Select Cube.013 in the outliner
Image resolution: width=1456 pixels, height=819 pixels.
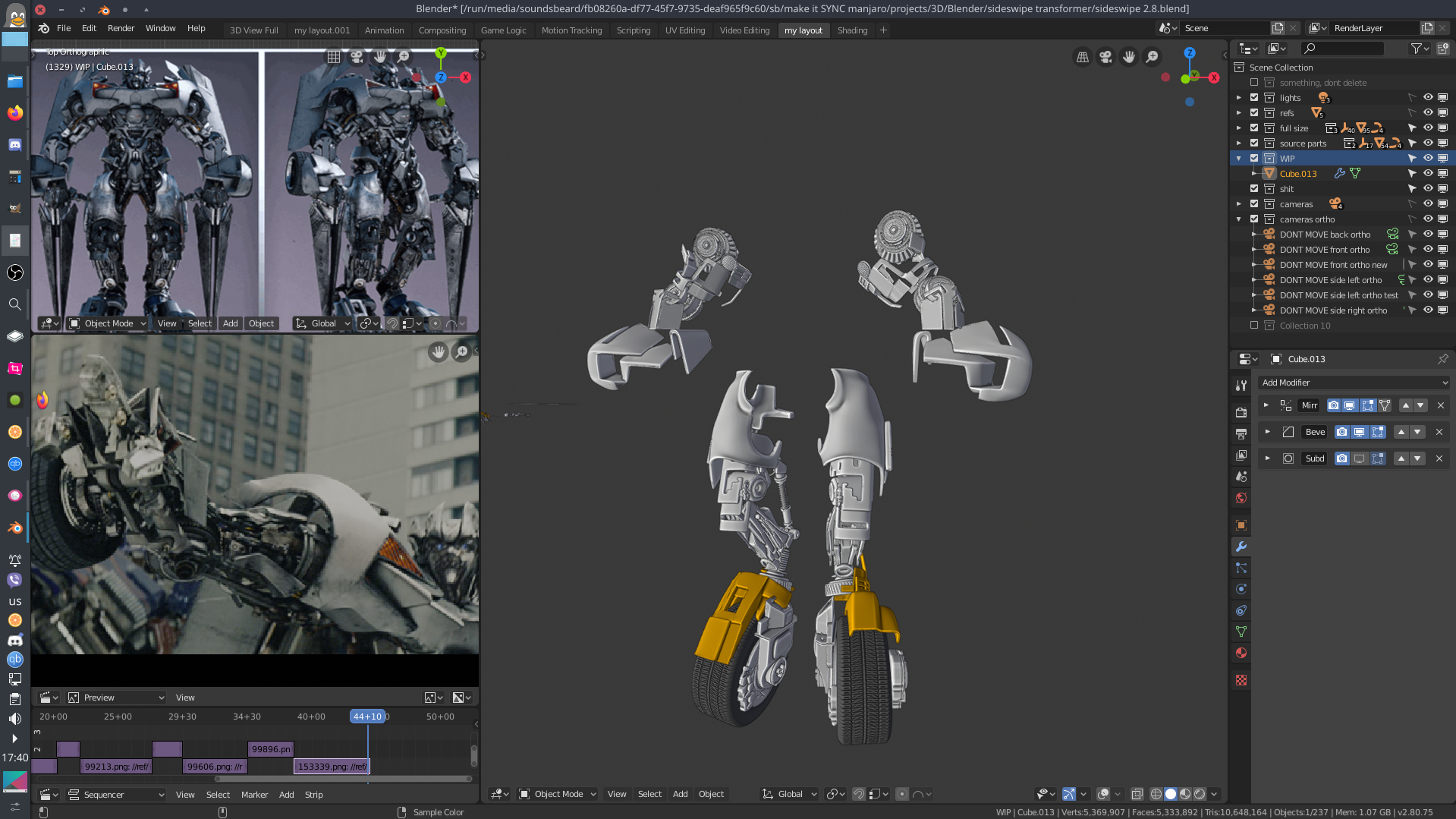[1298, 174]
